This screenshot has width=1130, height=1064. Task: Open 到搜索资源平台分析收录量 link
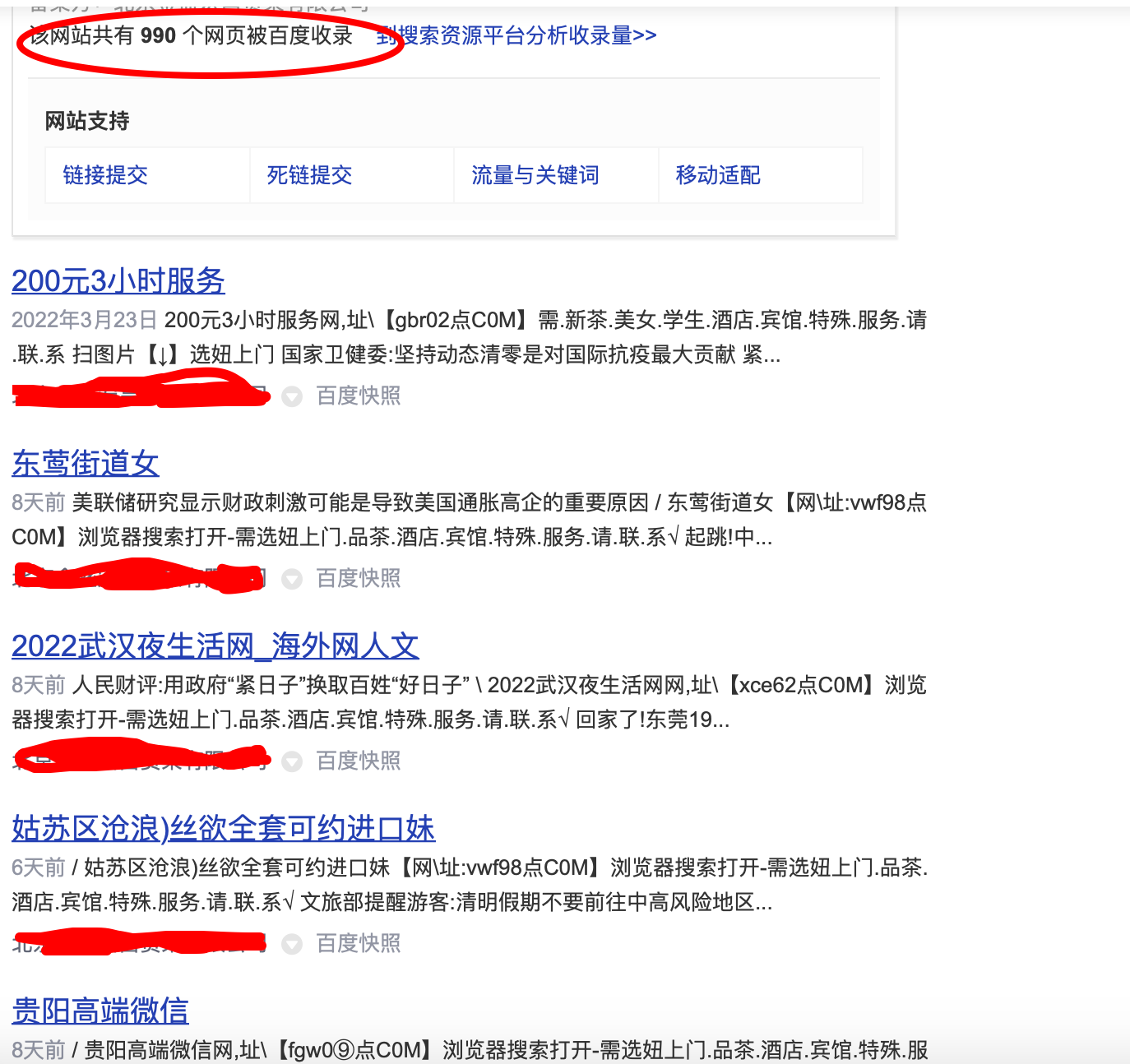click(x=516, y=35)
